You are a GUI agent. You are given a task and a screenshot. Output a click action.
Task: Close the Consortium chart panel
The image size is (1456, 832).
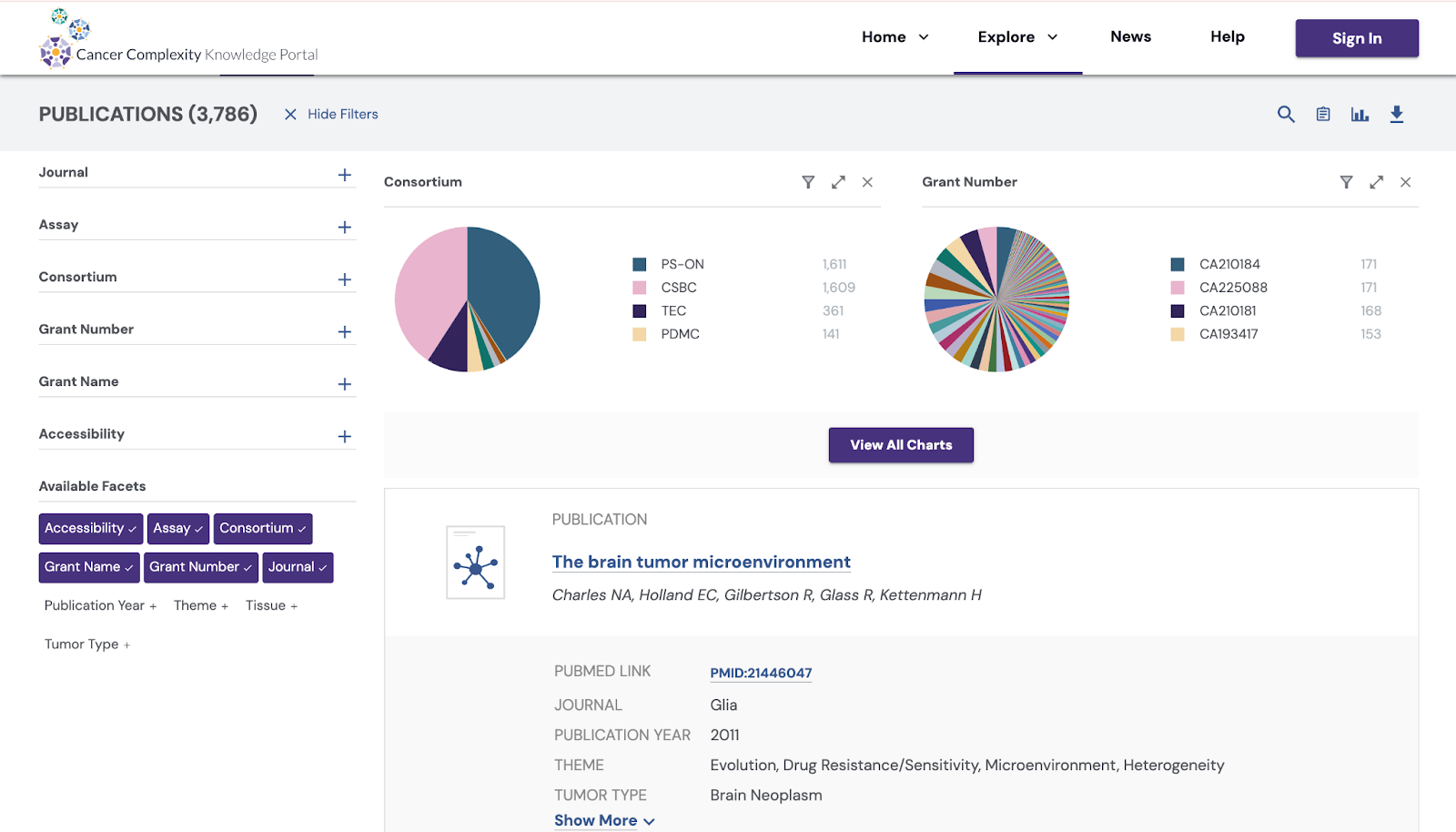coord(867,182)
